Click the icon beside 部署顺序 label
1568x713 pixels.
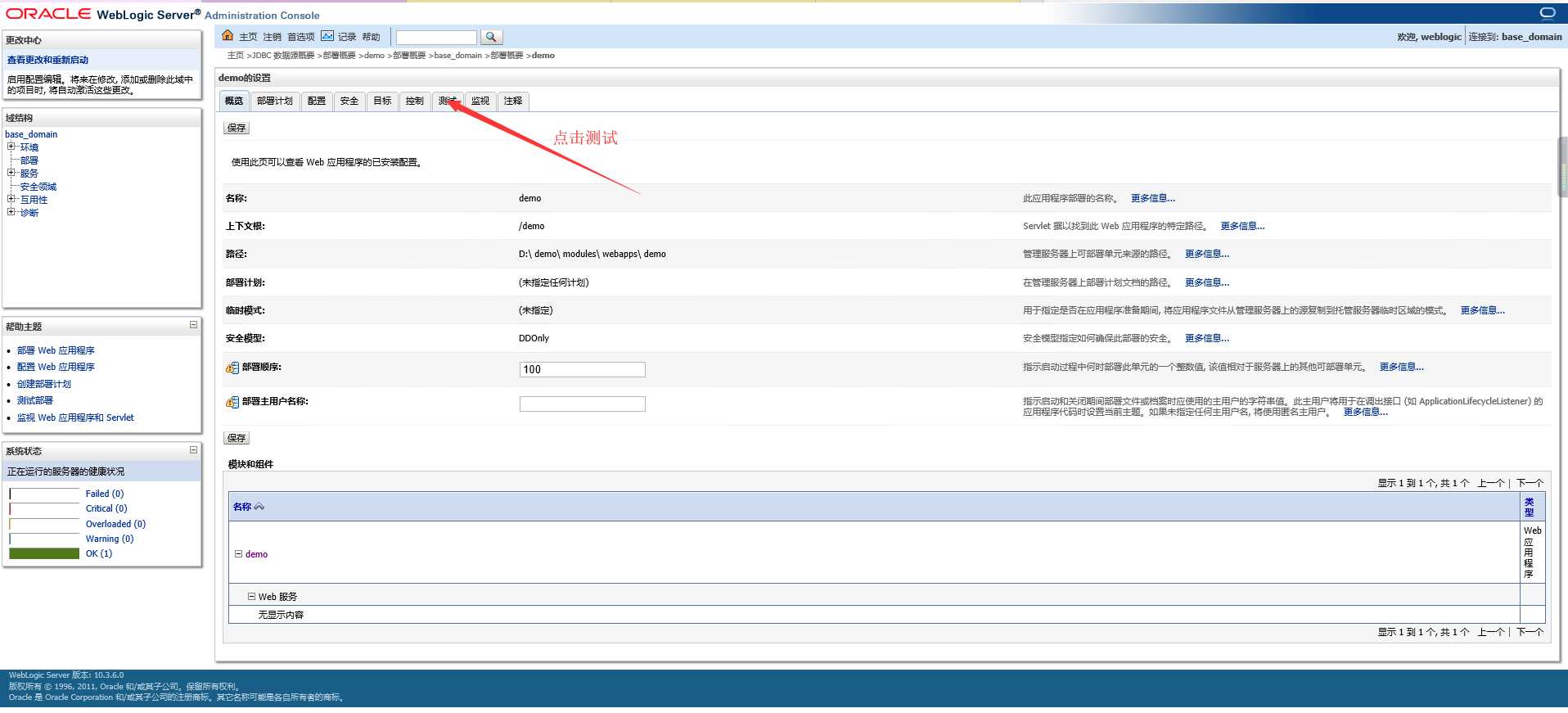coord(232,368)
